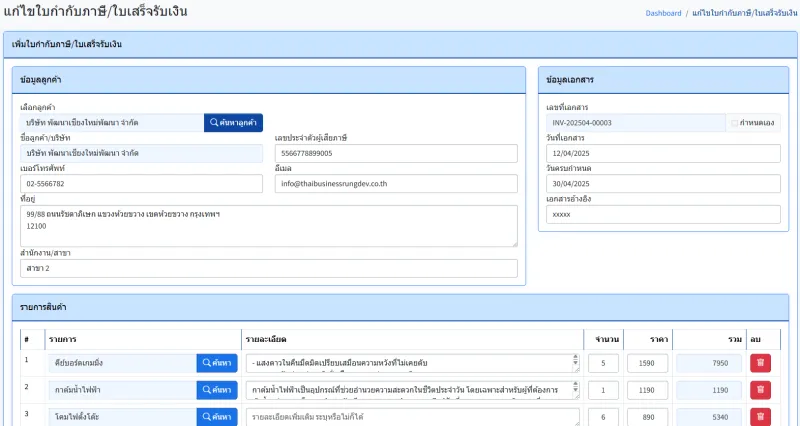Go to Dashboard breadcrumb link
Viewport: 800px width, 426px height.
pos(663,13)
